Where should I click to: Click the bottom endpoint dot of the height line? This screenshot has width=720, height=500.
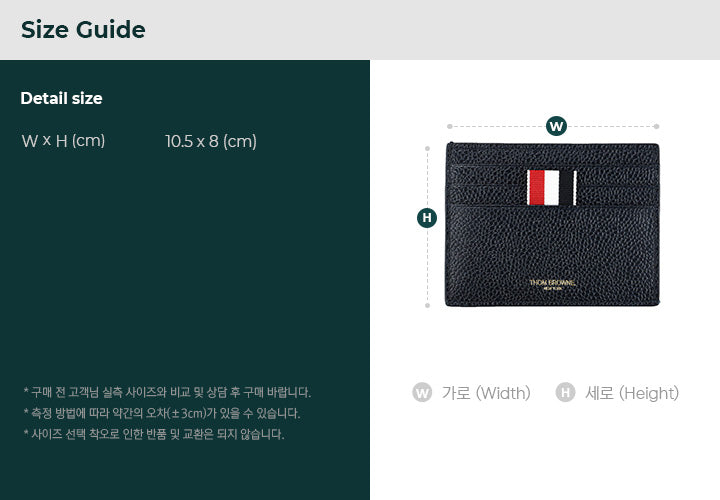[428, 305]
